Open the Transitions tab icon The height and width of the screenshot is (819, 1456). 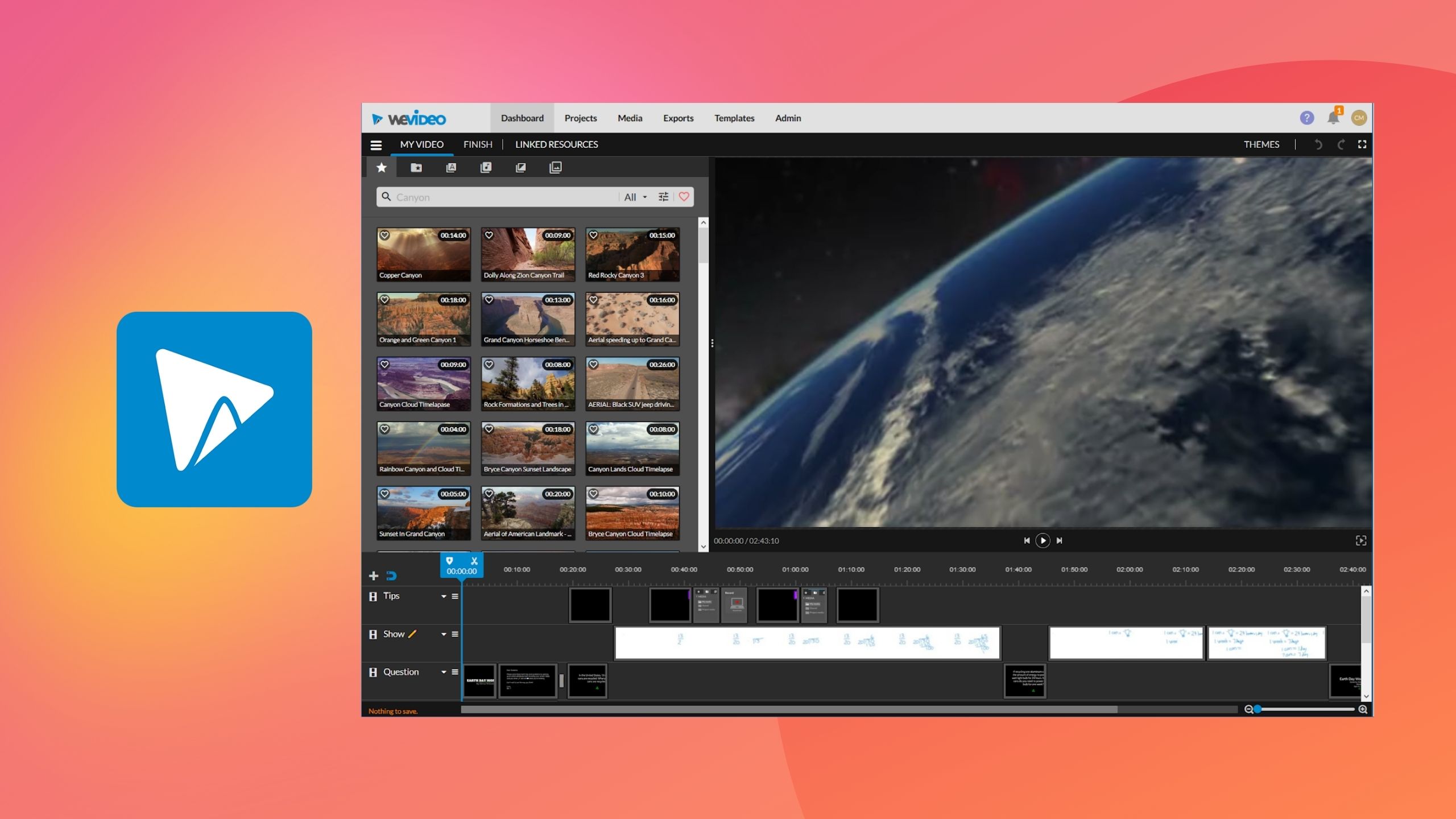tap(520, 167)
